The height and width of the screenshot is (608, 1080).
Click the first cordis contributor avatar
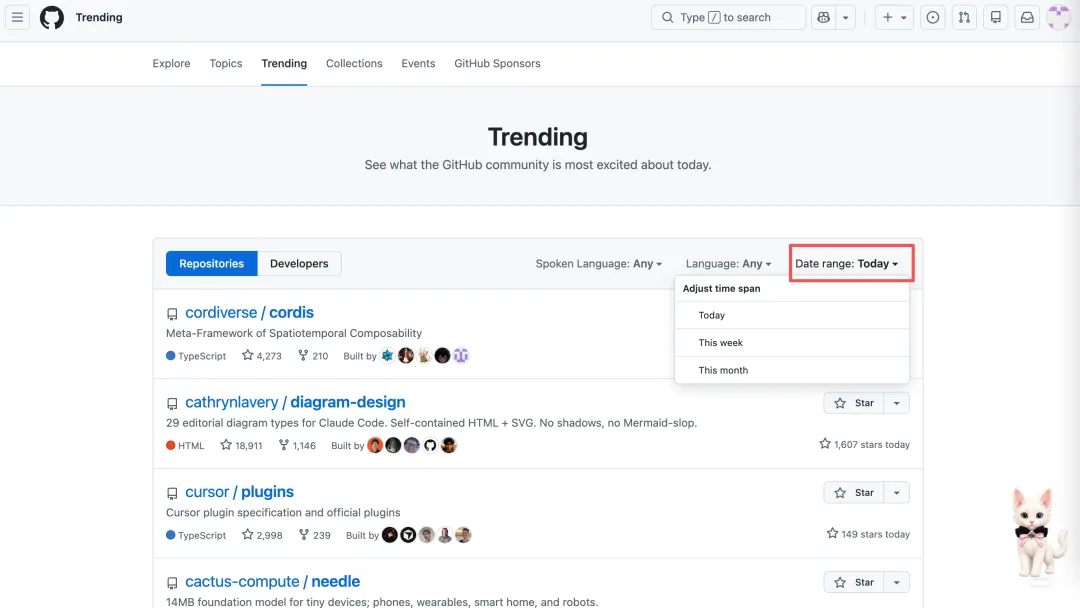[388, 355]
